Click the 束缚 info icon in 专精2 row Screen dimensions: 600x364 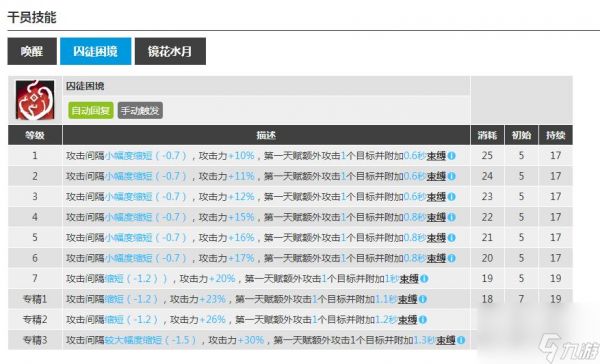pyautogui.click(x=422, y=320)
